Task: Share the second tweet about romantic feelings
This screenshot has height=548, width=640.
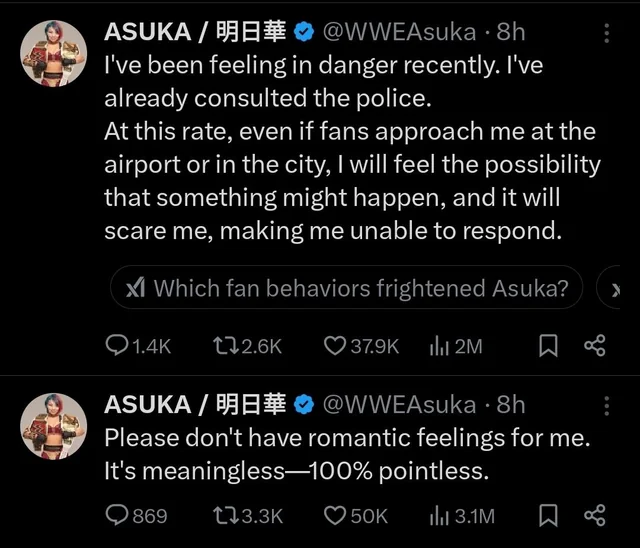Action: tap(595, 515)
